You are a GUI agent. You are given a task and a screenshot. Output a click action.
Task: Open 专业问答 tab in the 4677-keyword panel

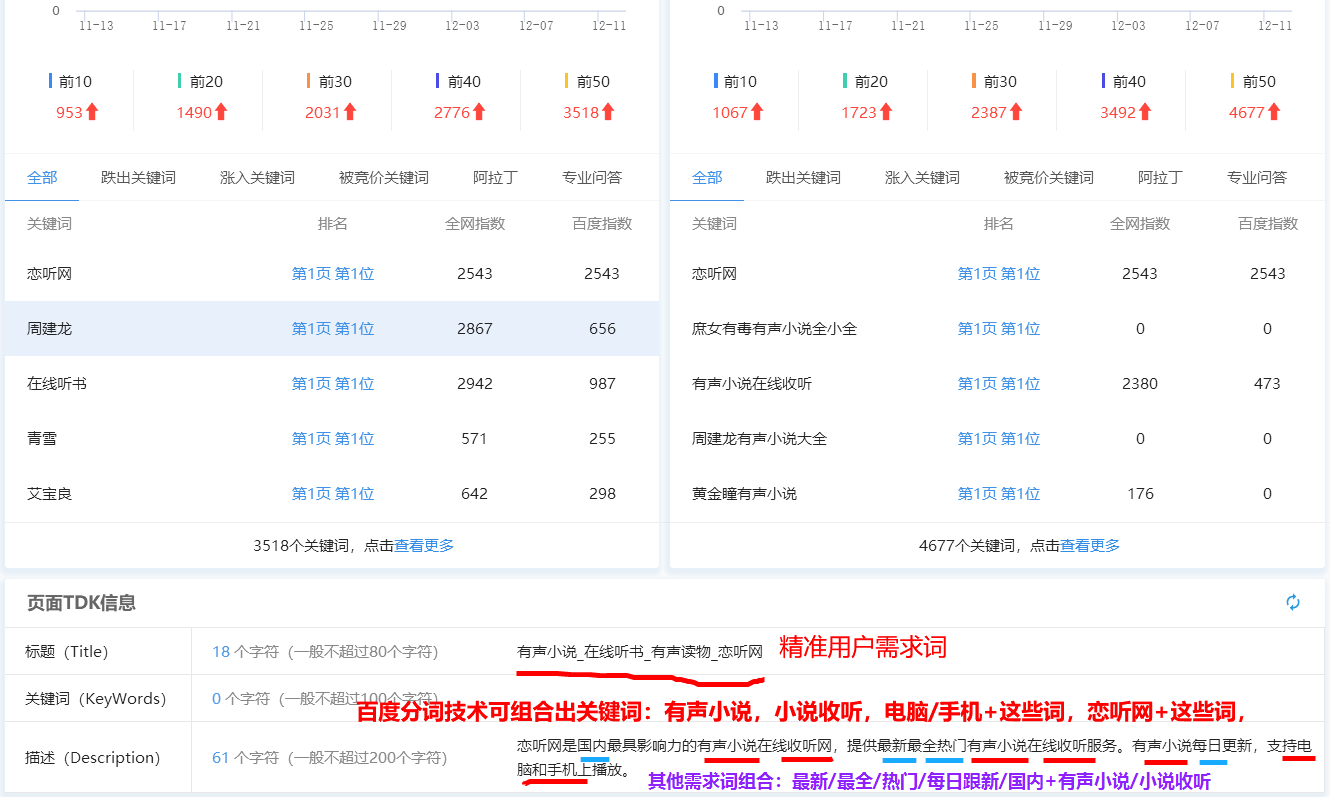(1257, 178)
